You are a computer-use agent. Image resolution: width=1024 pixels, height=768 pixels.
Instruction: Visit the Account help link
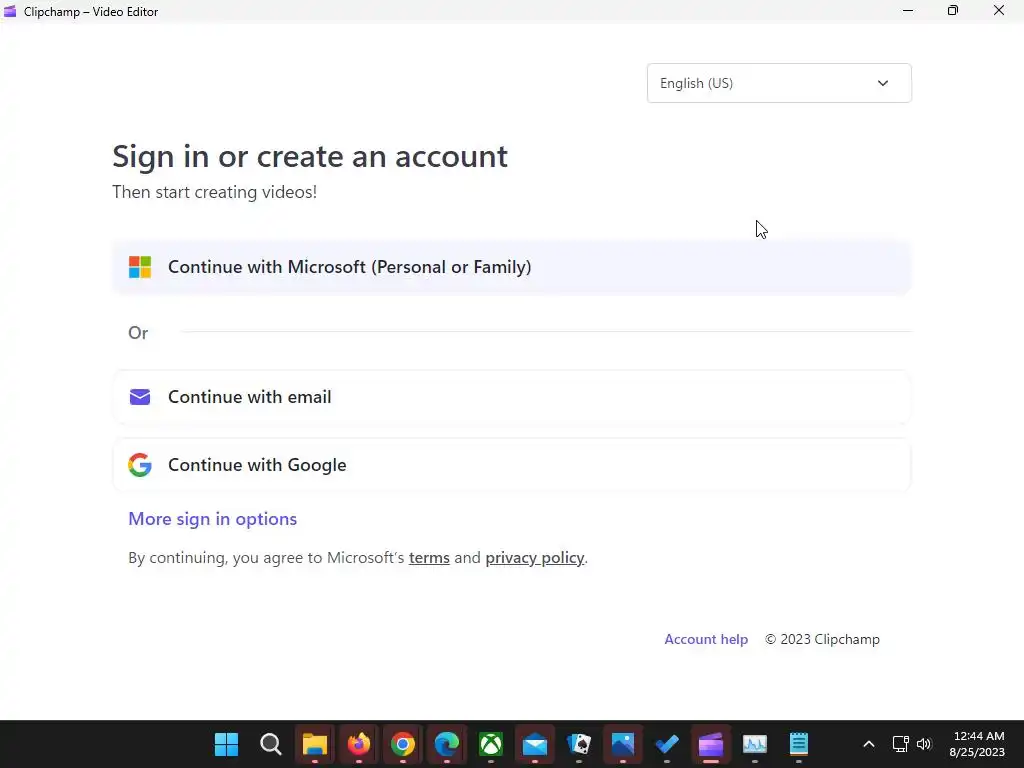(706, 639)
